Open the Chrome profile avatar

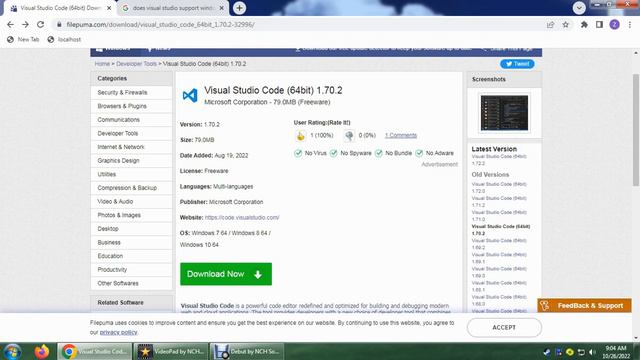(614, 24)
